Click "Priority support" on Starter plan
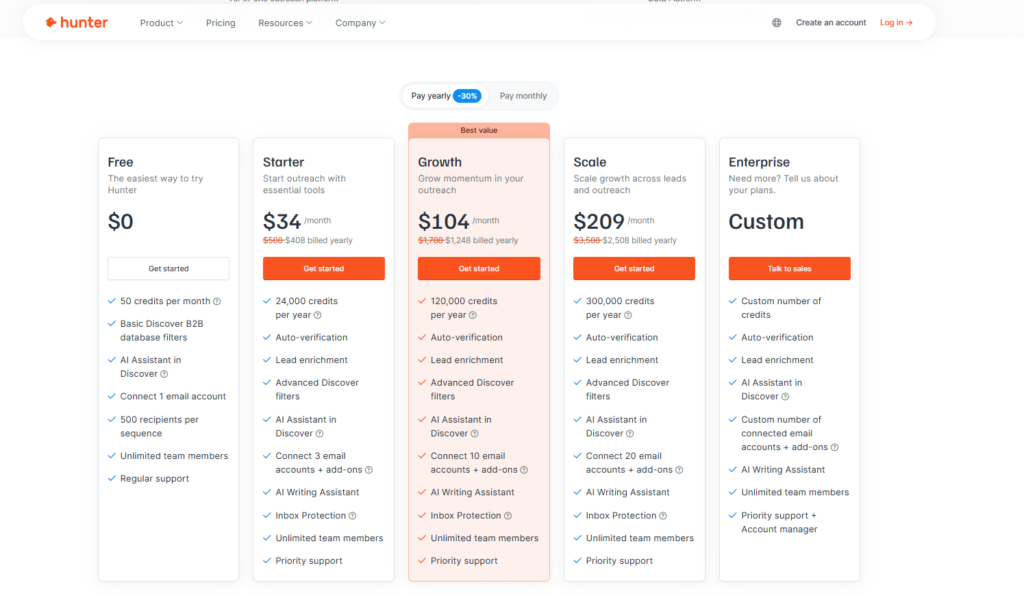 (x=309, y=561)
